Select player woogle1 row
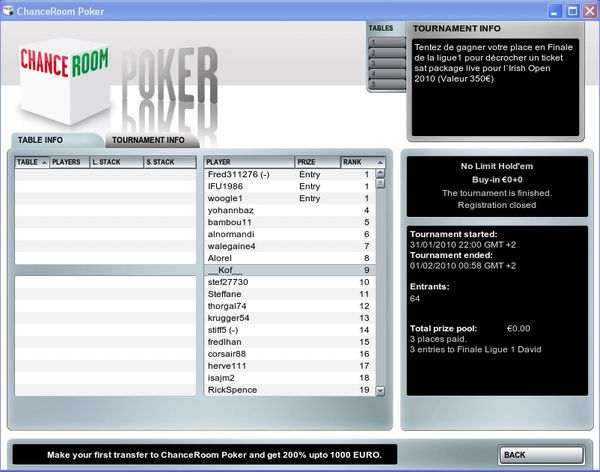 (x=290, y=198)
